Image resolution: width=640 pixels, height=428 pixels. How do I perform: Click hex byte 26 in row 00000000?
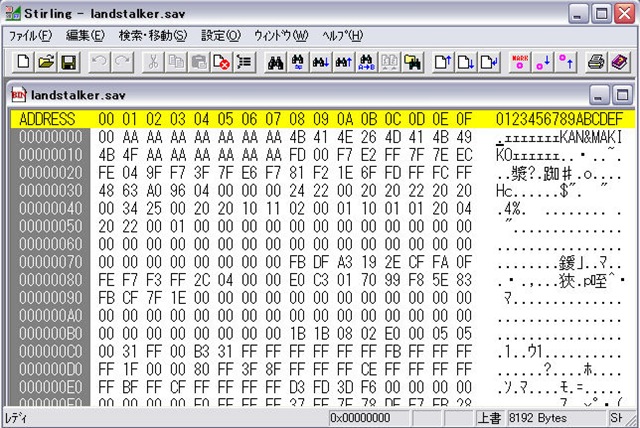(x=369, y=137)
